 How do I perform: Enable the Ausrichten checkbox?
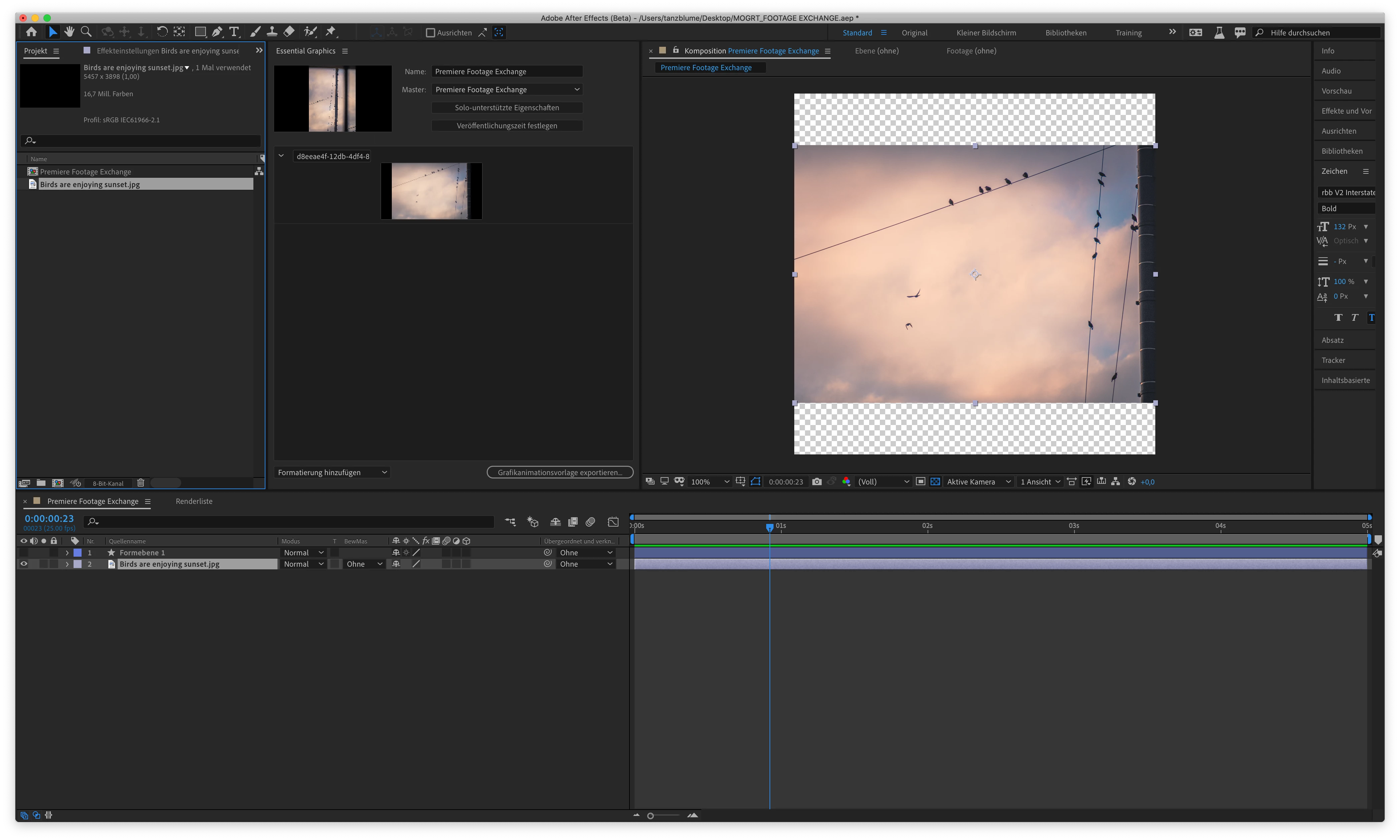tap(431, 33)
